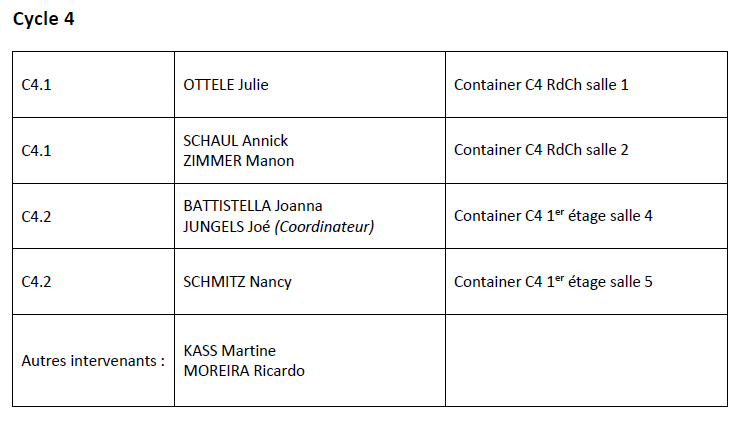Click the name KASS Martine
This screenshot has width=744, height=421.
click(x=229, y=351)
